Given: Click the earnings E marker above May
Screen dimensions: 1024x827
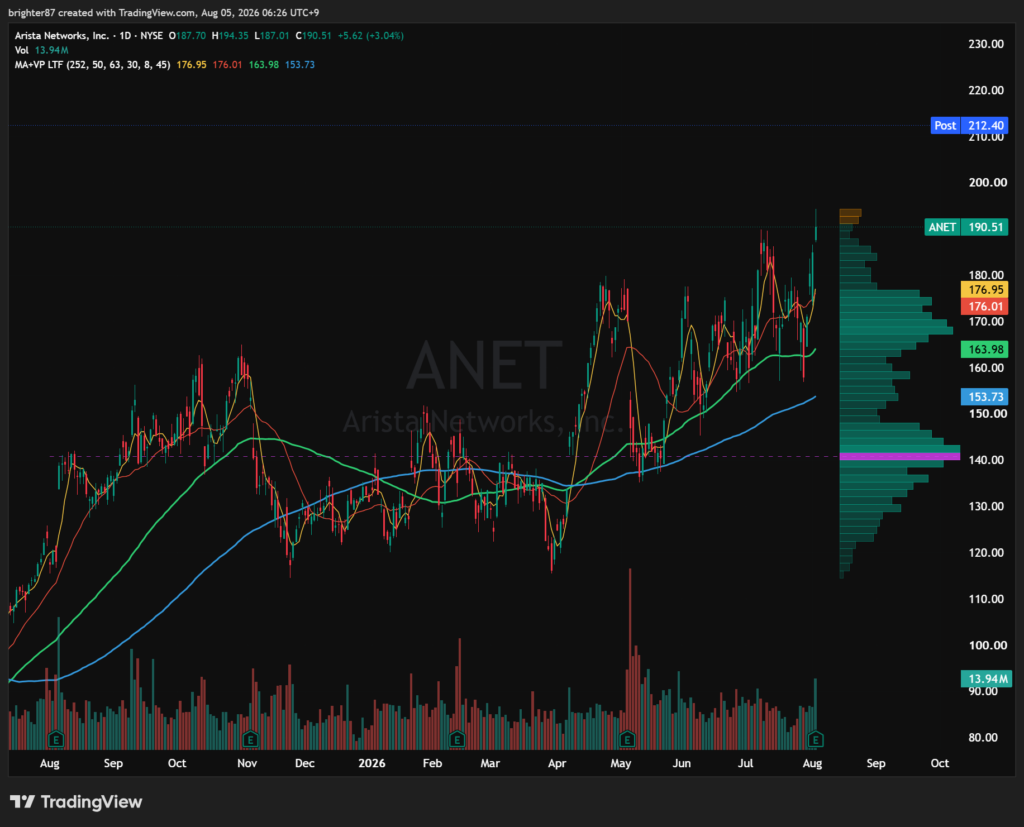Looking at the screenshot, I should 627,739.
